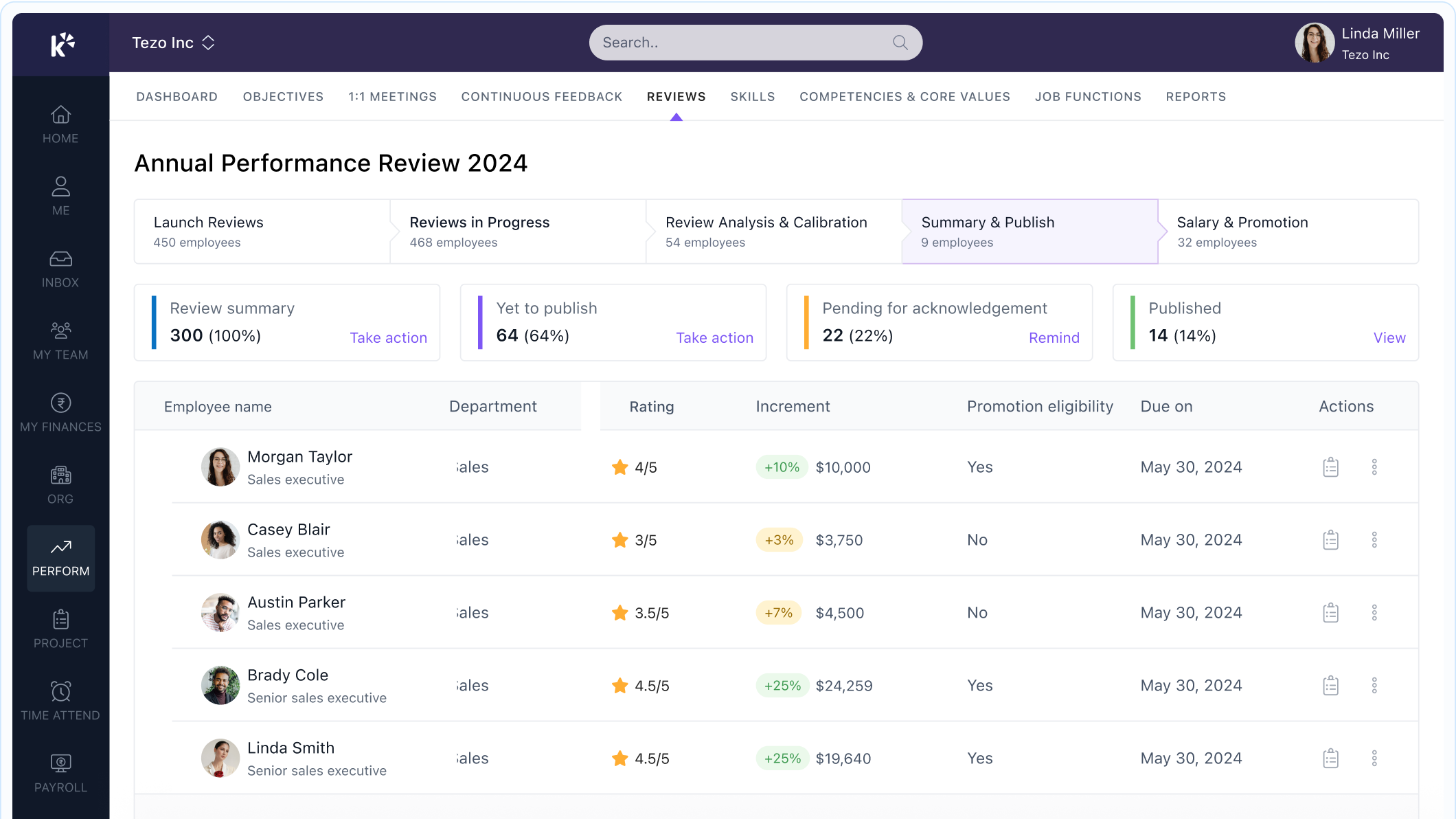The width and height of the screenshot is (1456, 819).
Task: Click Take action under Yet to publish
Action: click(714, 337)
